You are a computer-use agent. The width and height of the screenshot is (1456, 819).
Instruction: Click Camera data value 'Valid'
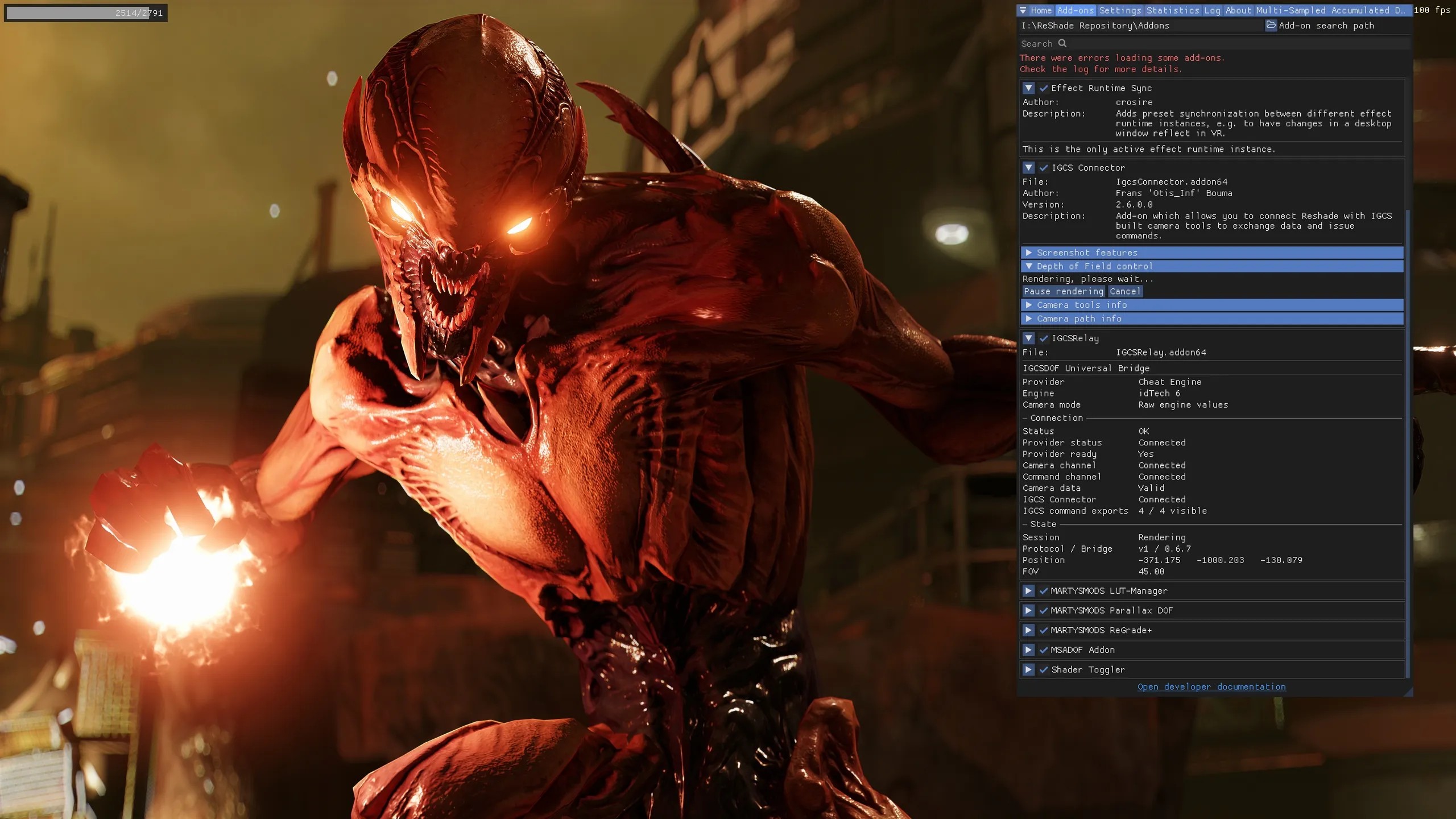tap(1151, 489)
